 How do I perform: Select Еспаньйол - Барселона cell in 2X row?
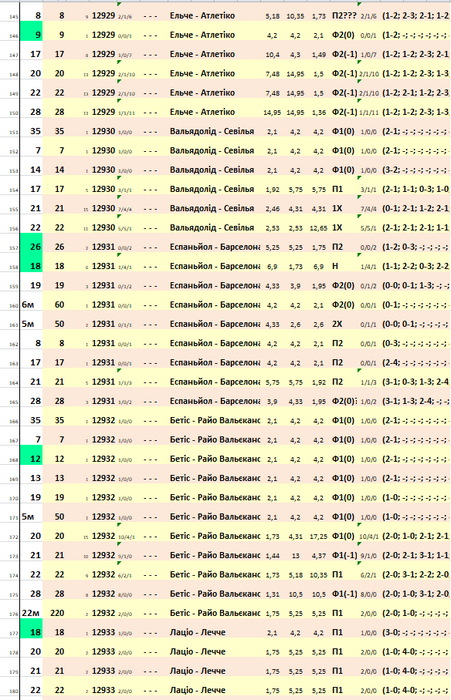pos(214,324)
